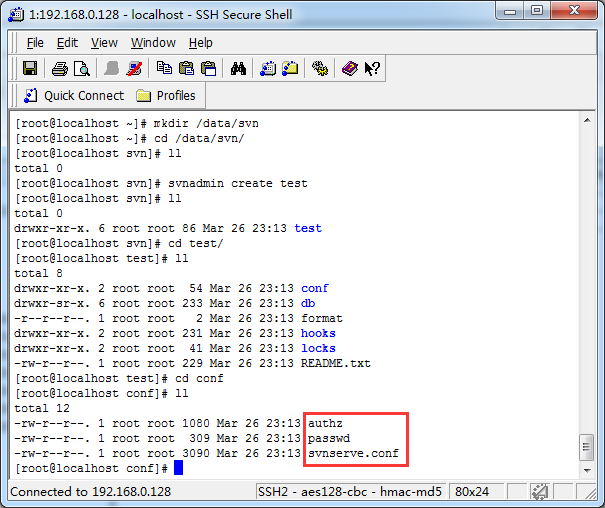
Task: Click the 'total 12' line
Action: click(42, 408)
